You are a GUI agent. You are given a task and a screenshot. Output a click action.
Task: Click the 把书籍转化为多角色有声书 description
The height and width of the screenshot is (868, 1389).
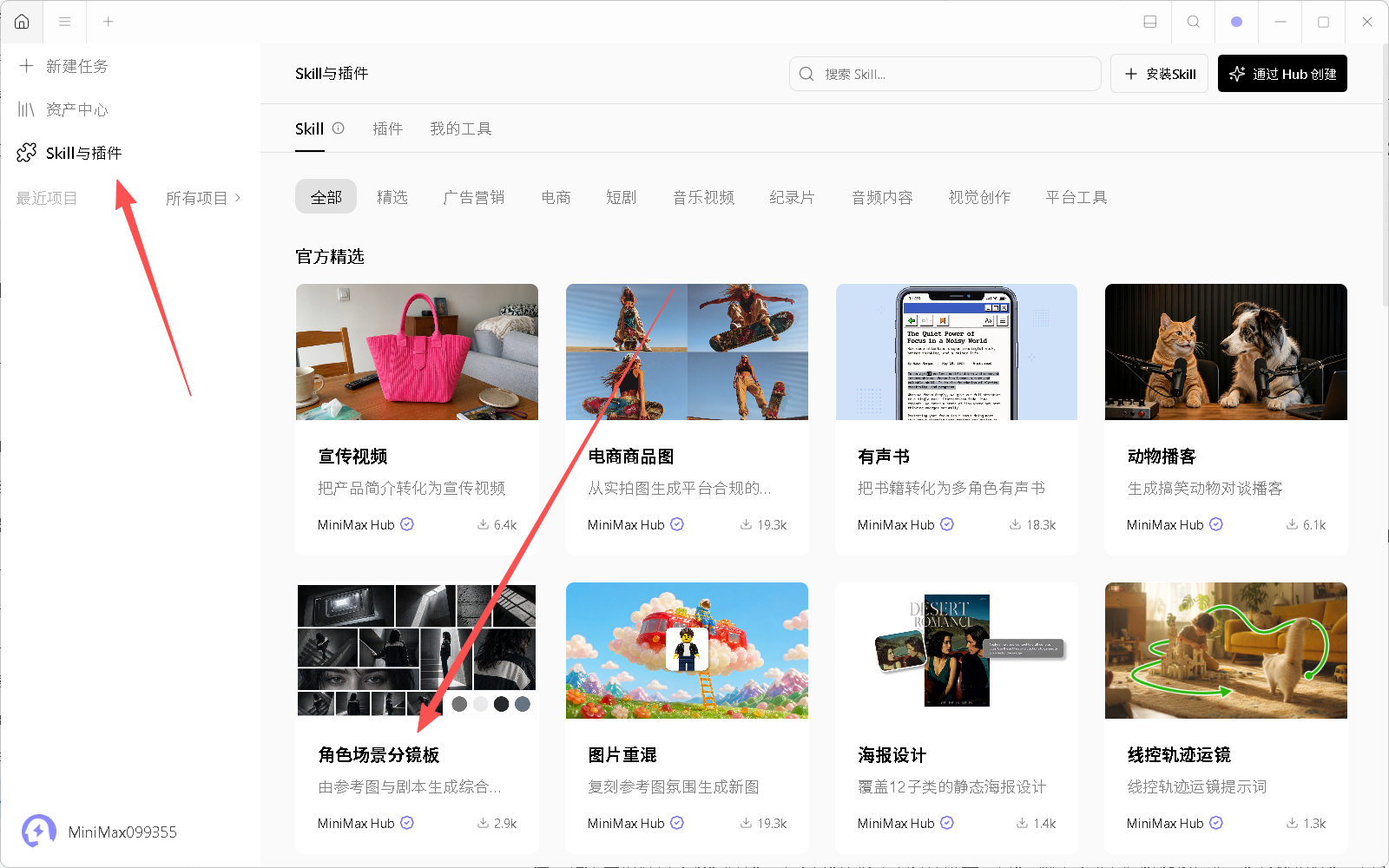pyautogui.click(x=951, y=489)
